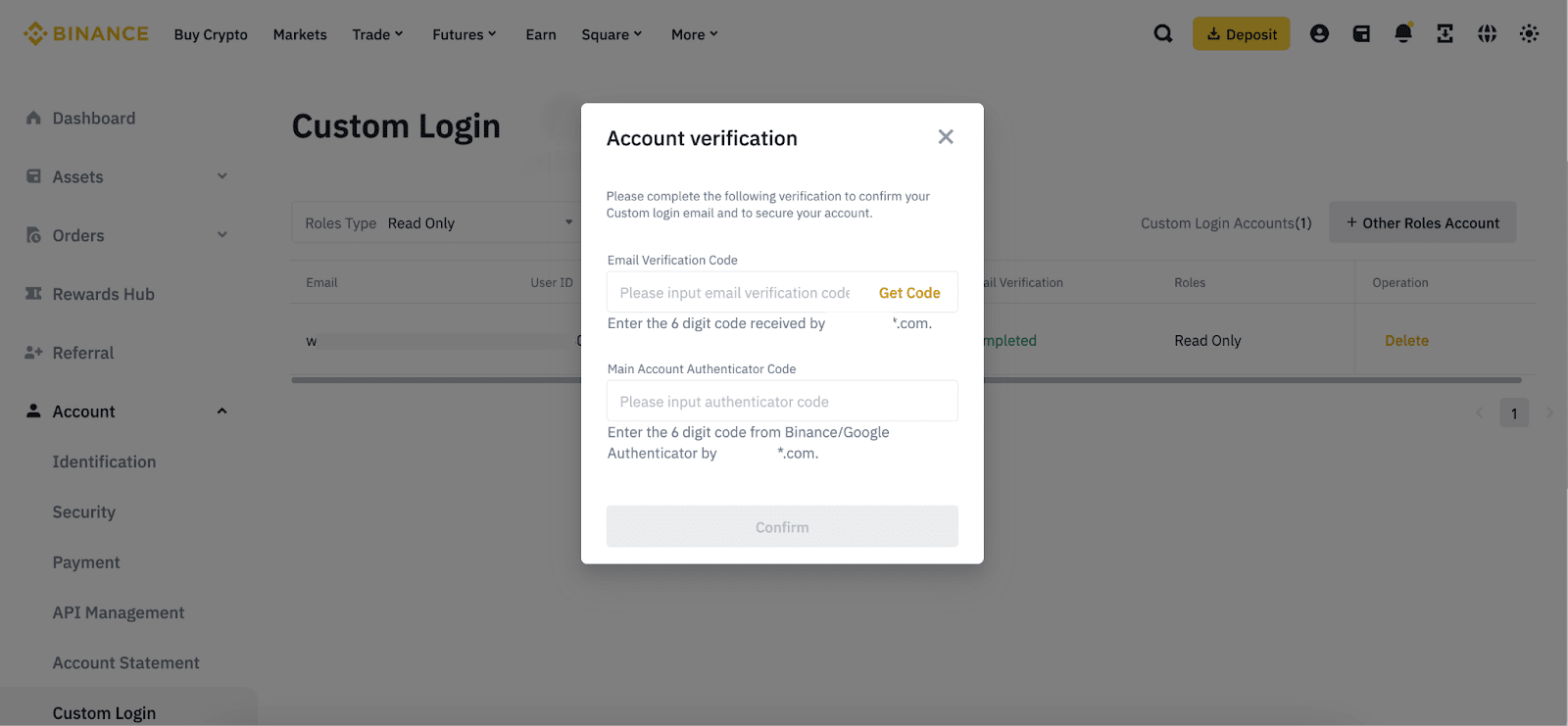Open the language globe icon
The width and height of the screenshot is (1568, 726).
click(1487, 34)
